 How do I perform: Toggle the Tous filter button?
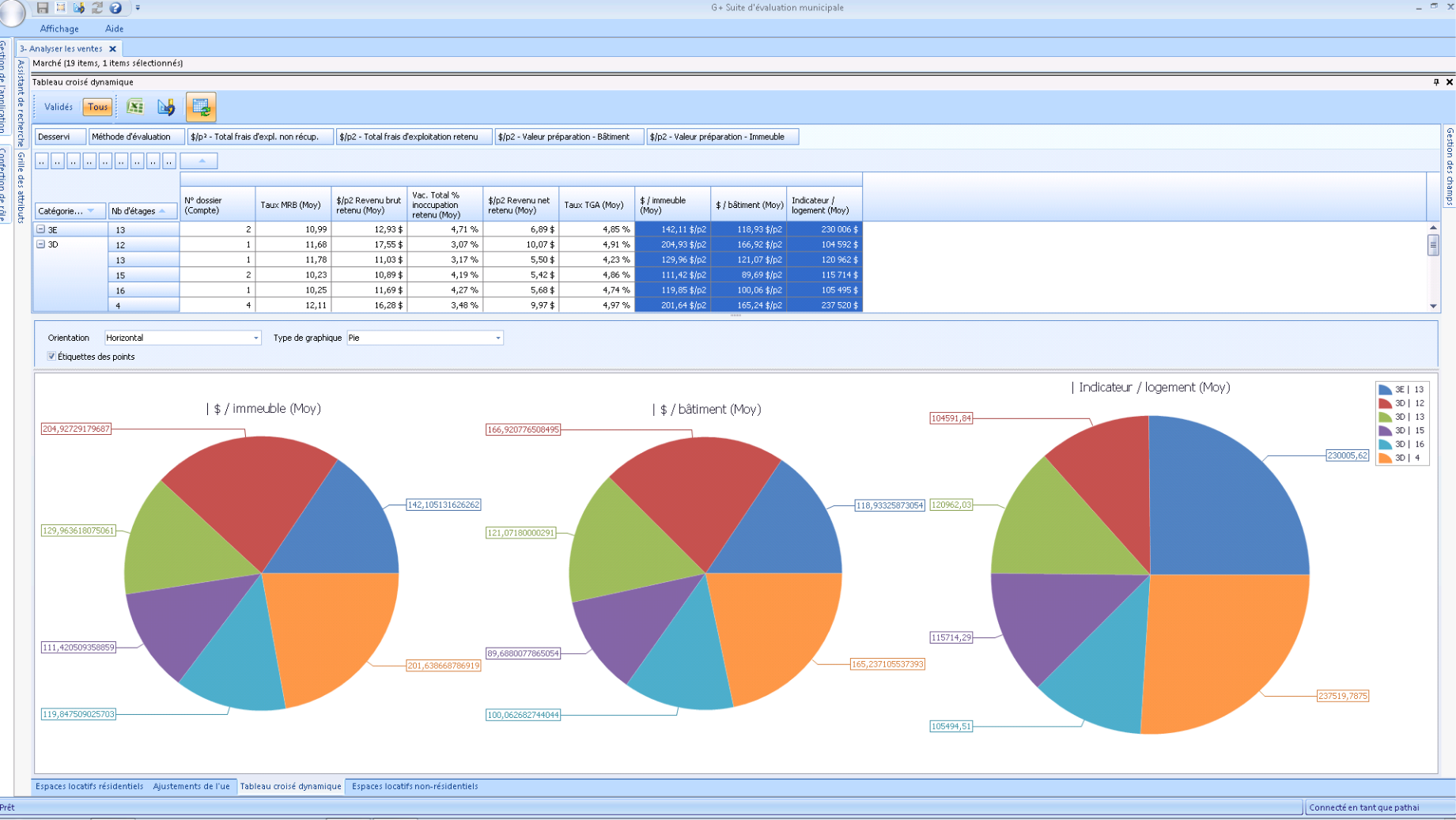coord(98,107)
